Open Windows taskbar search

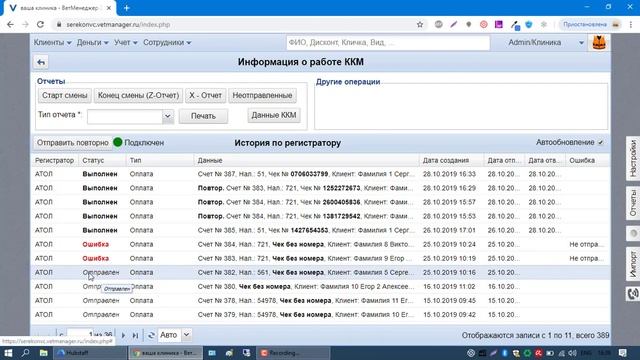tap(25, 353)
